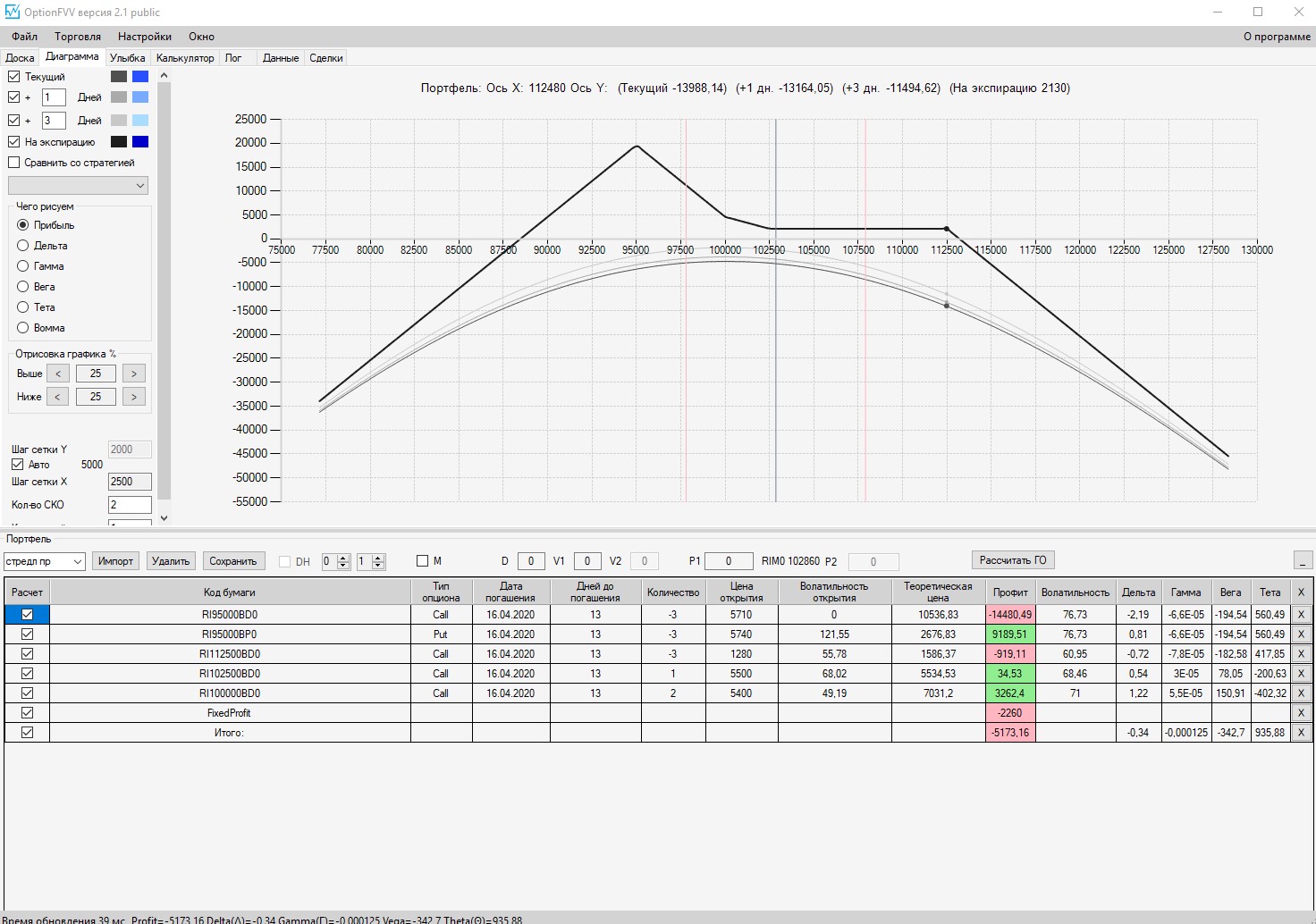
Task: Open the стредл пр portfolio dropdown
Action: click(x=44, y=561)
